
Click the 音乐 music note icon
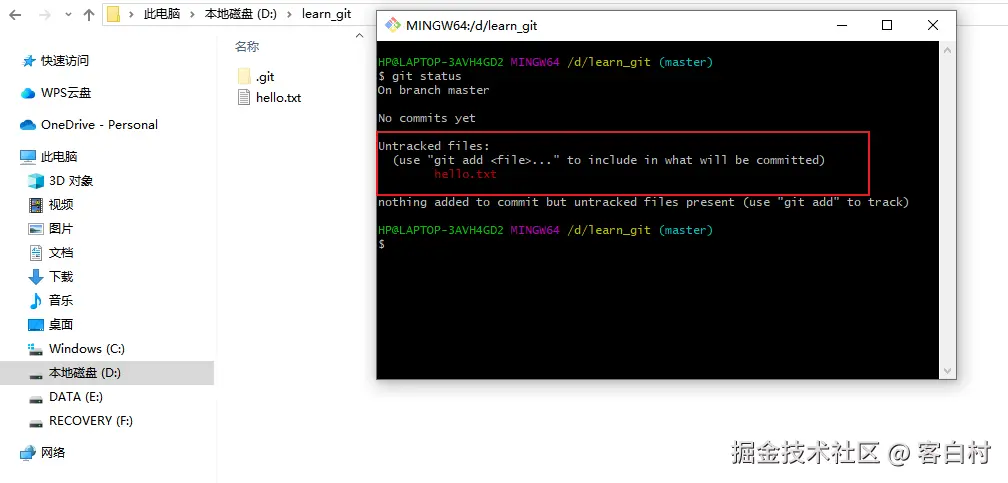36,300
